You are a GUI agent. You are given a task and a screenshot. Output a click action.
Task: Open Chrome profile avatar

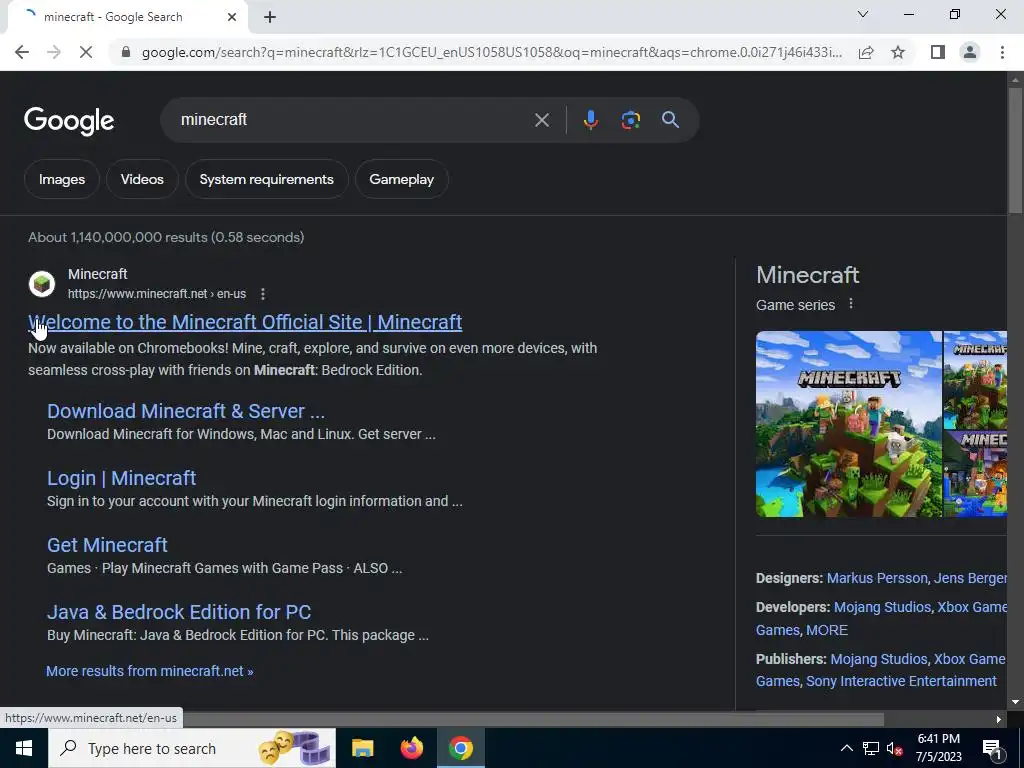click(x=970, y=52)
